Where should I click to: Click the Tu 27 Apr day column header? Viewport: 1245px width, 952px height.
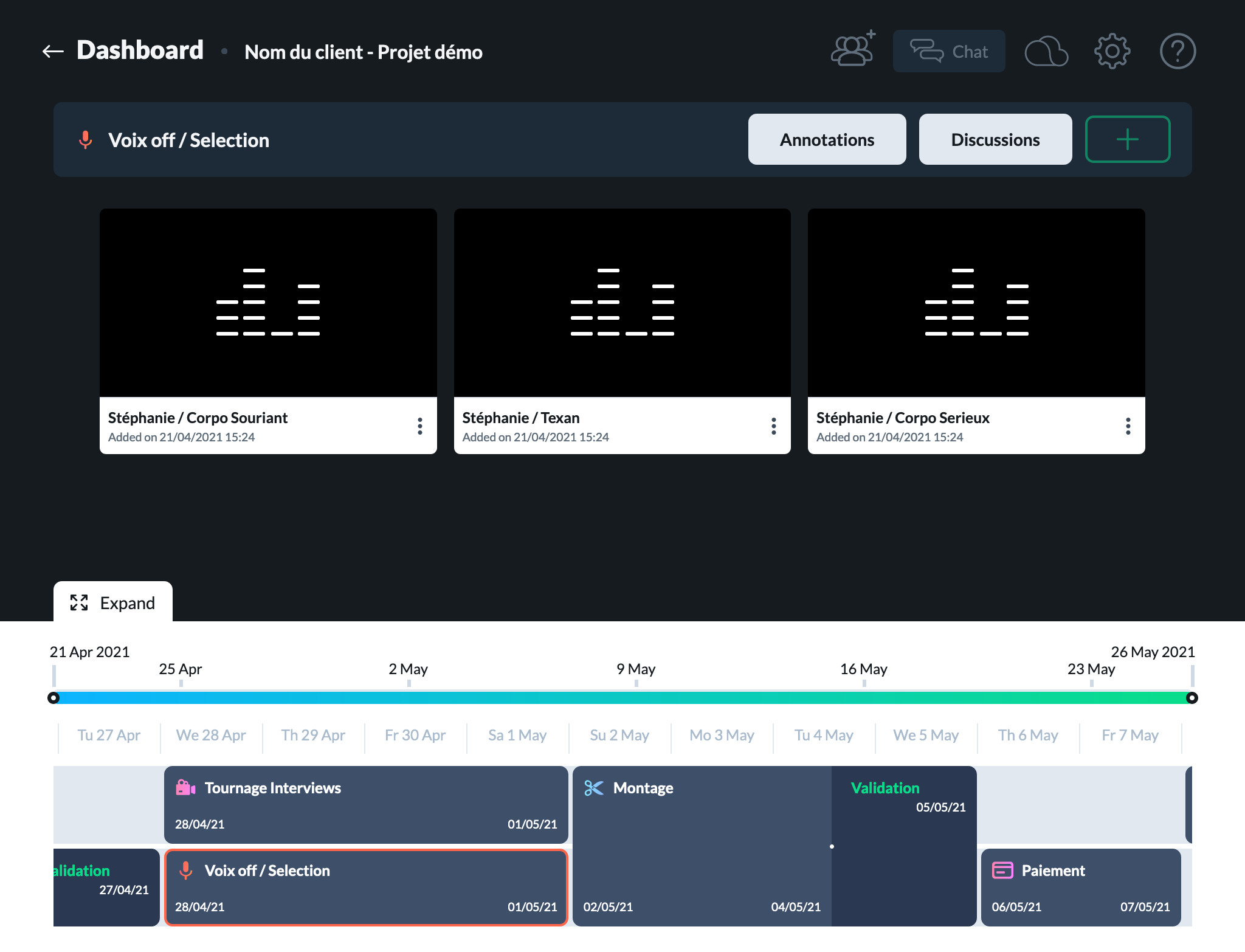(109, 736)
